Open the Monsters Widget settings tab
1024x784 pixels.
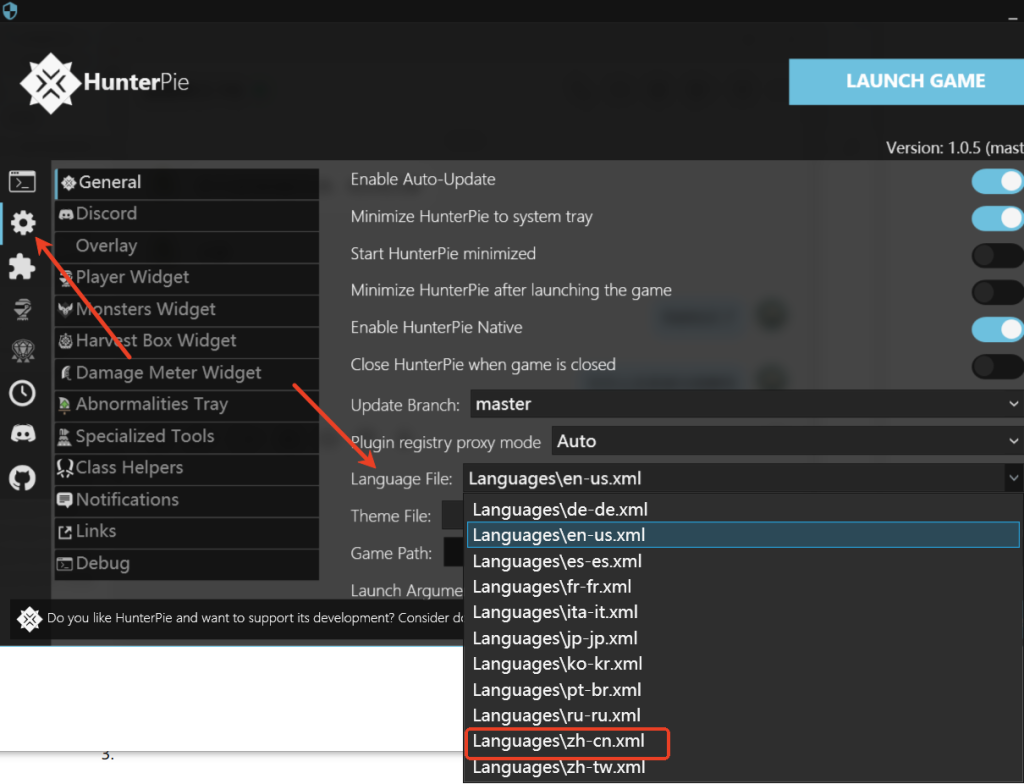(145, 309)
